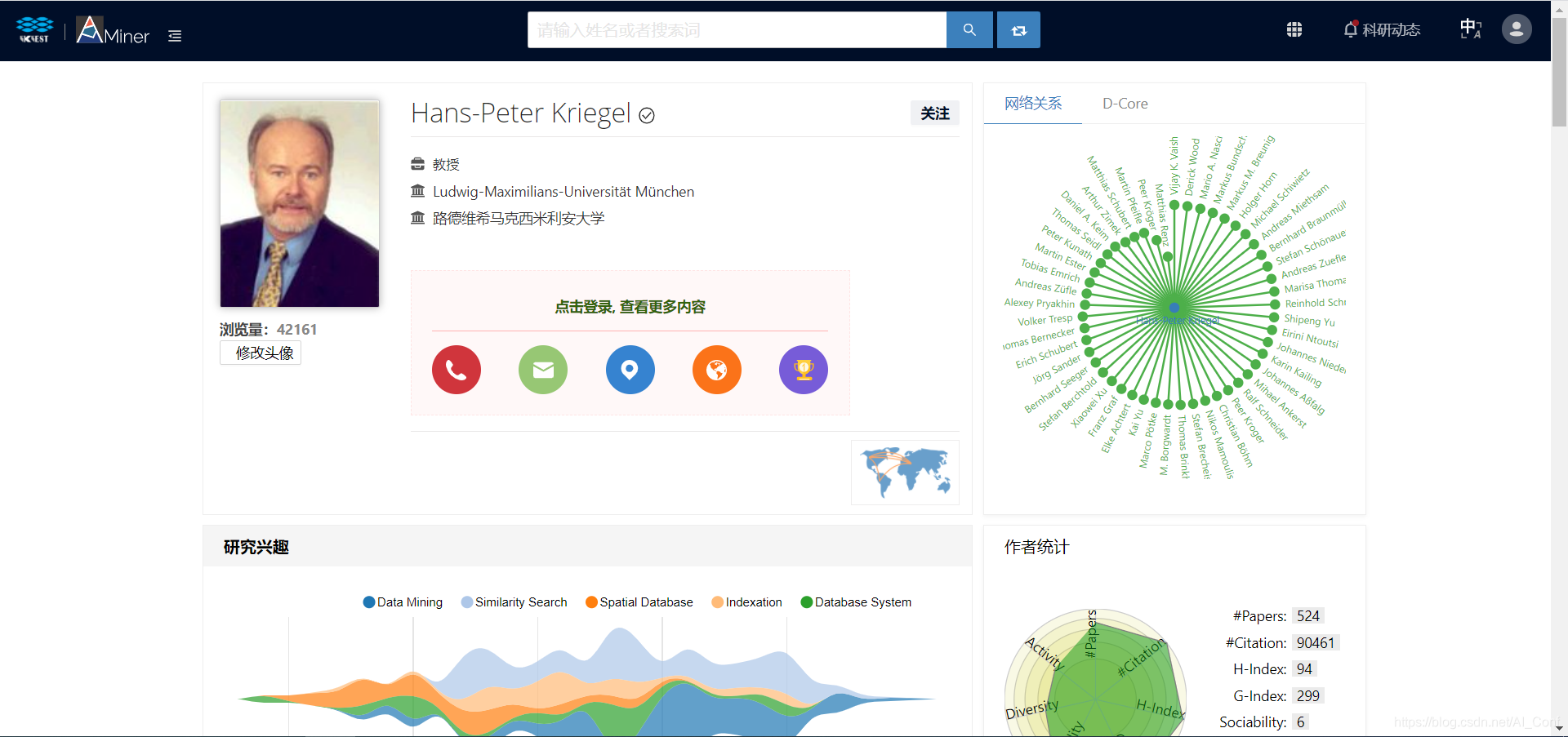
Task: Click the H-Index value 94
Action: point(1304,669)
